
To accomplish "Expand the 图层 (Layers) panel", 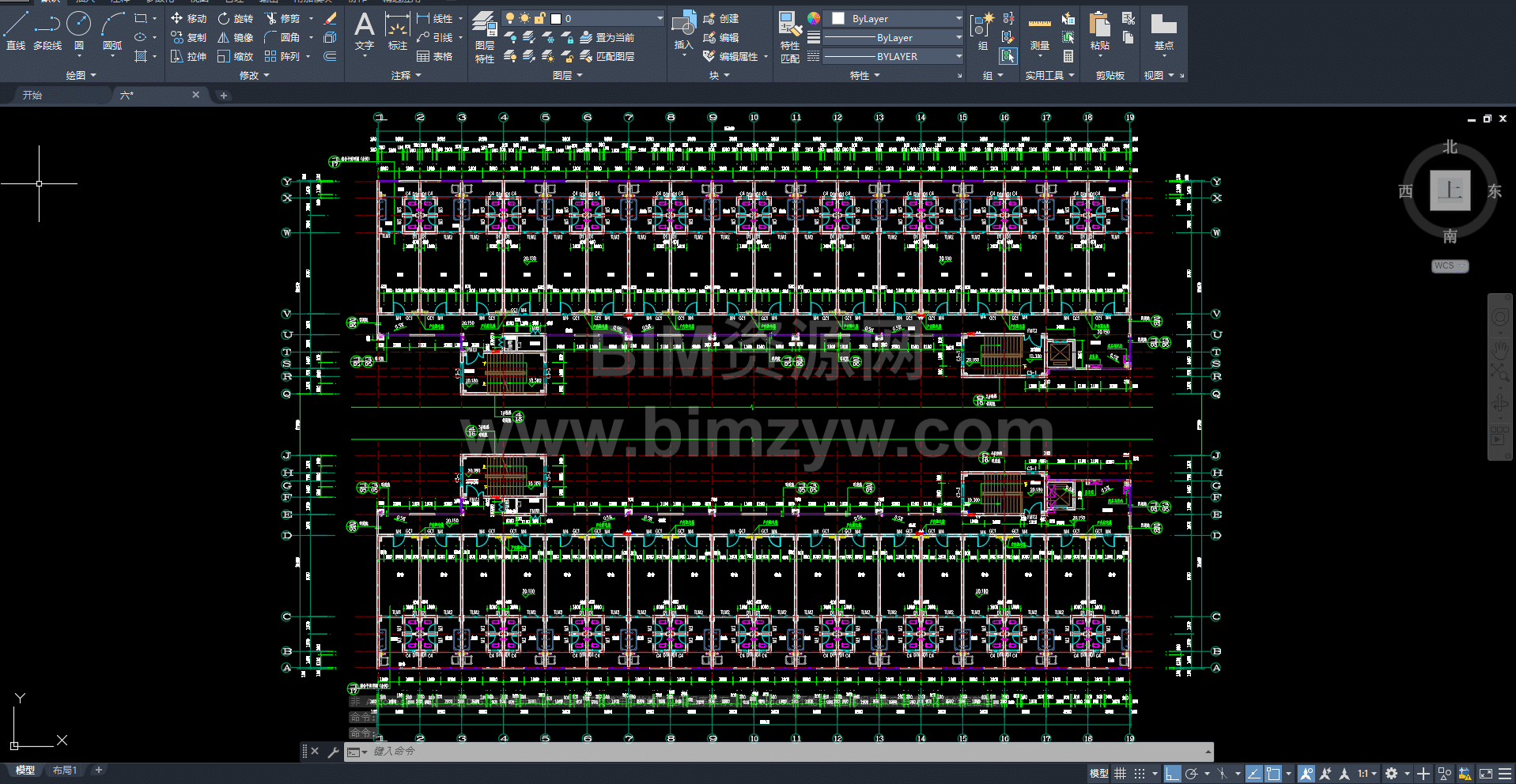I will tap(568, 75).
